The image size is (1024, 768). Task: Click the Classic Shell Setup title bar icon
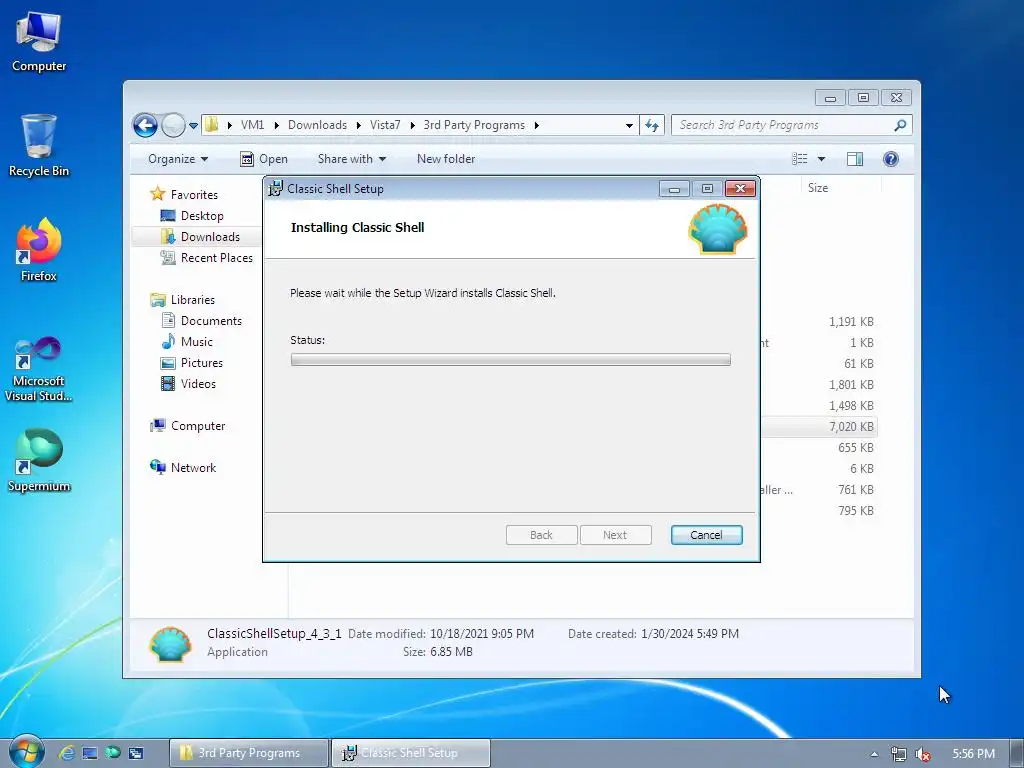pos(276,189)
